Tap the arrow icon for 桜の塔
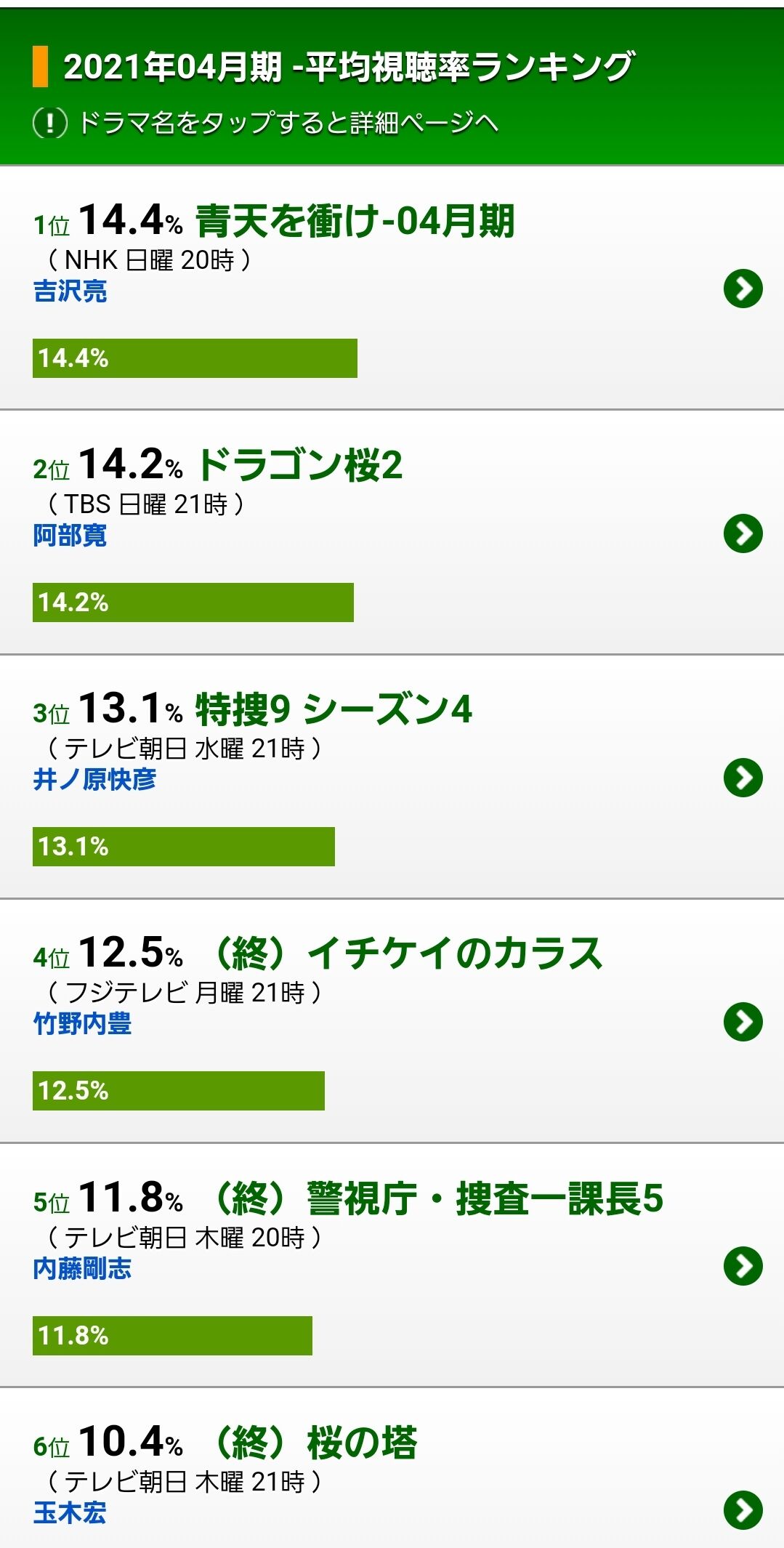 click(743, 1510)
